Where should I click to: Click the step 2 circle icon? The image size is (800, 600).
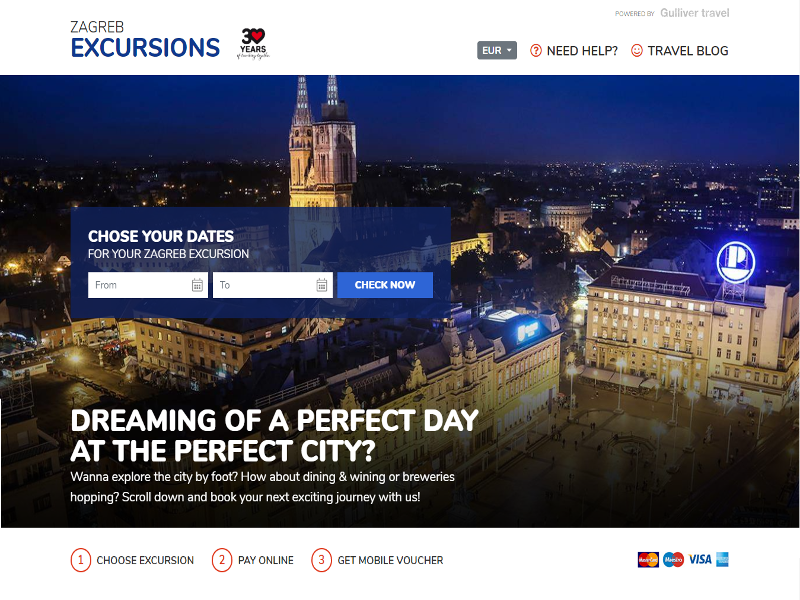222,560
